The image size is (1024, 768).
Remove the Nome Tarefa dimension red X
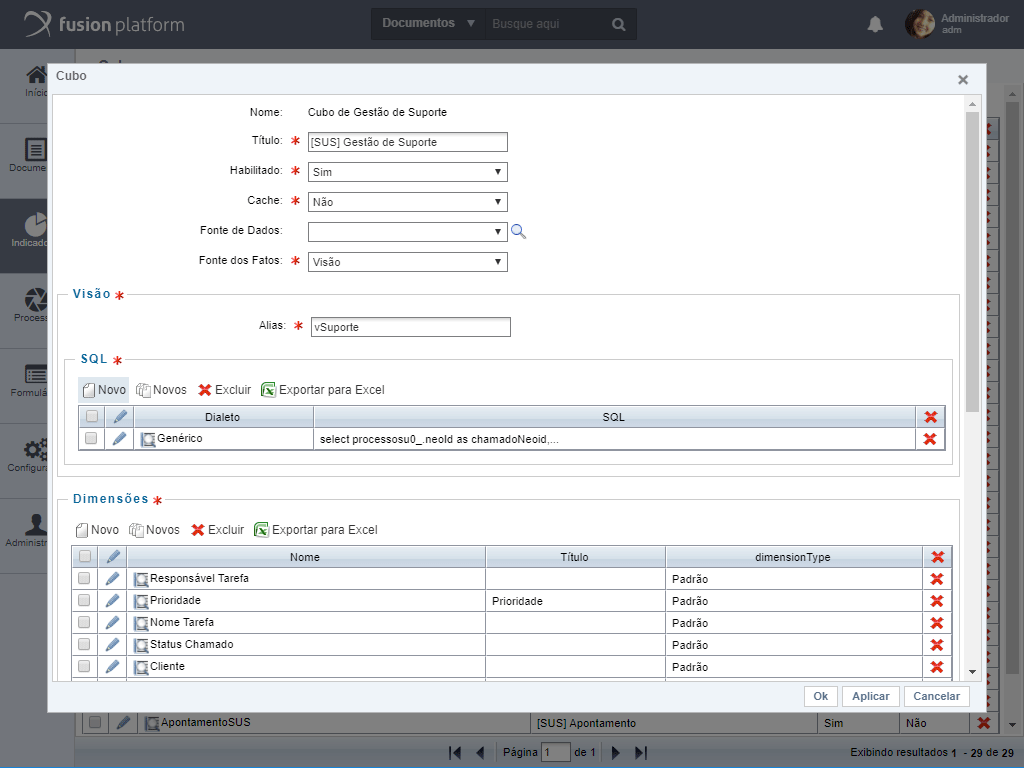point(937,623)
